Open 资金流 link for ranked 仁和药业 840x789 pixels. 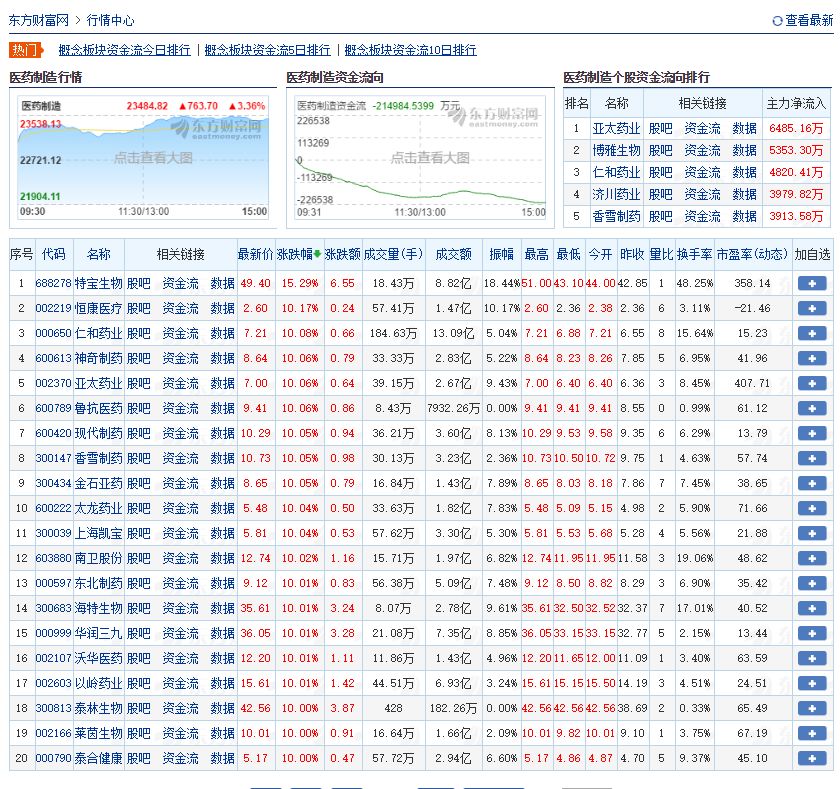pyautogui.click(x=702, y=172)
